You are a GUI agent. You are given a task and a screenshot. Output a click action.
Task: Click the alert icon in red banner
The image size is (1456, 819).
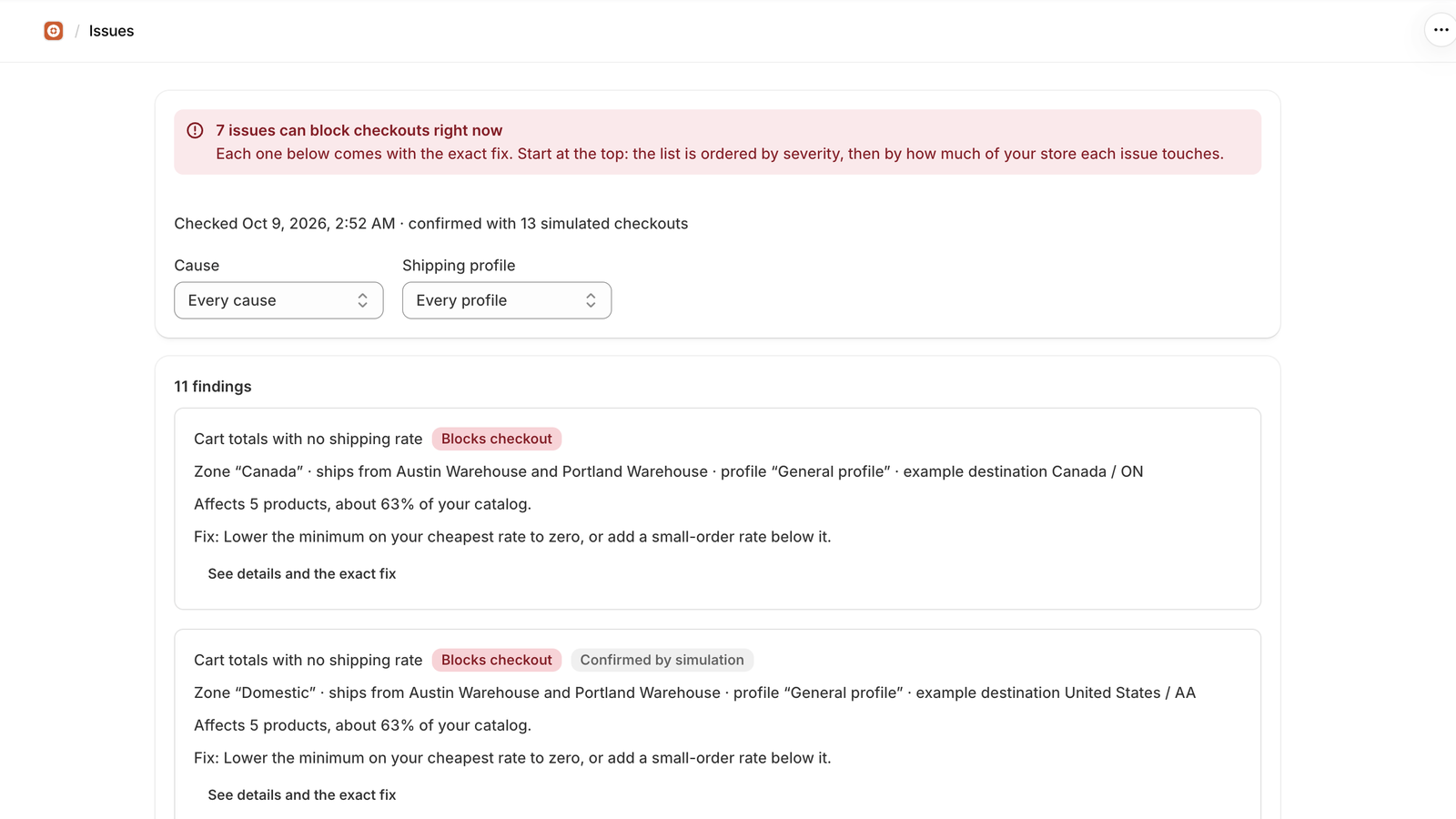tap(195, 130)
